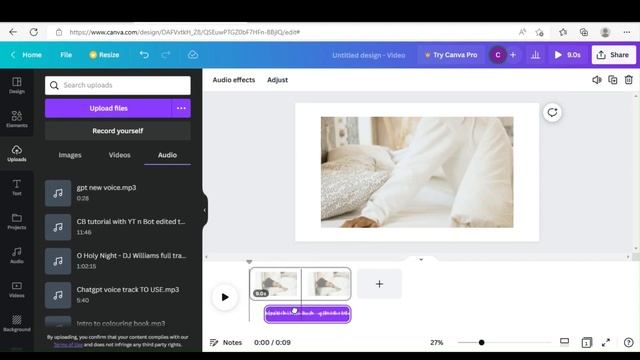Select gpt new voice.mp3 audio file
Viewport: 640px width, 360px height.
[x=118, y=193]
